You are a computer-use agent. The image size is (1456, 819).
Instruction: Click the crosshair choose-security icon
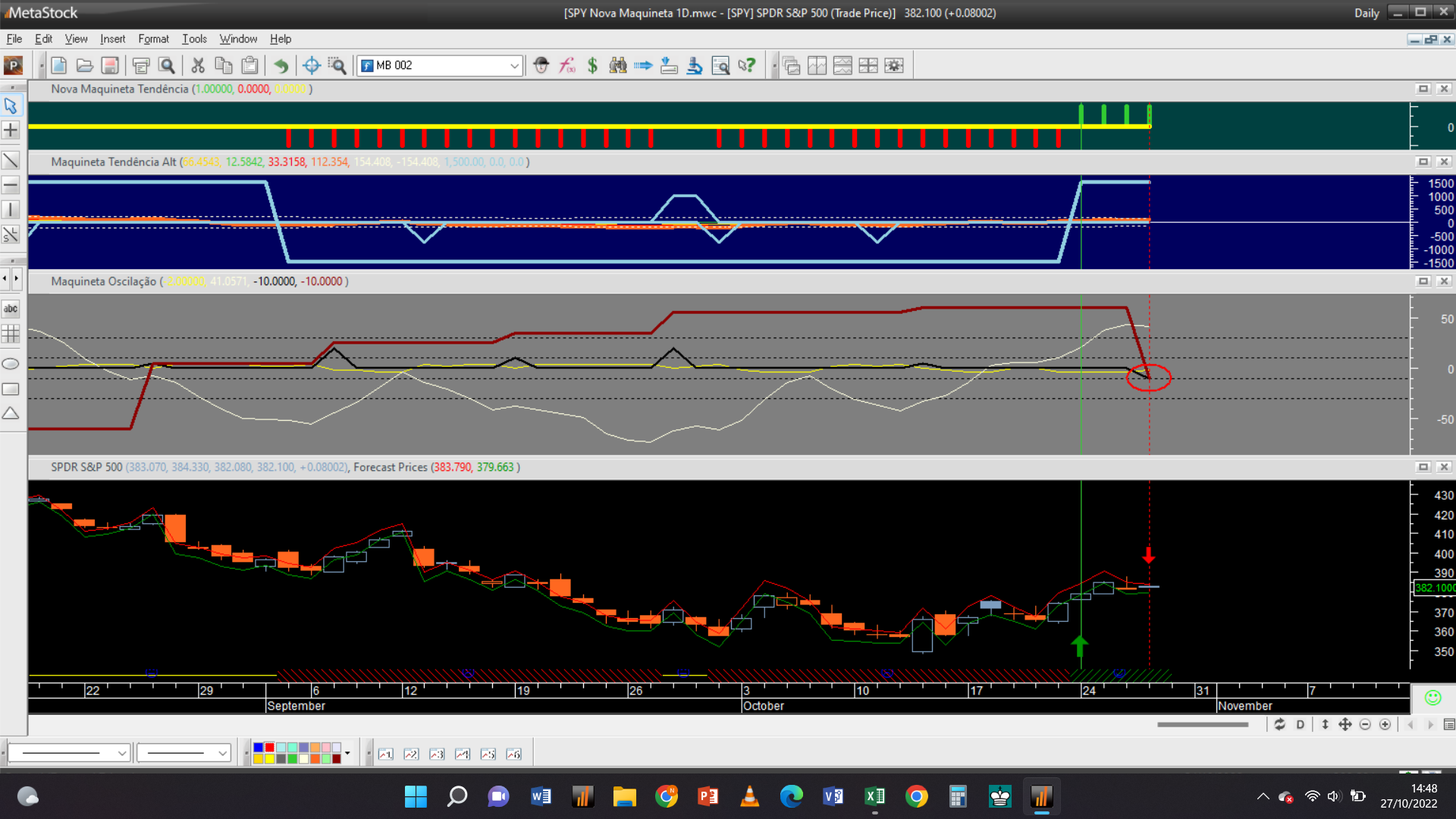311,66
